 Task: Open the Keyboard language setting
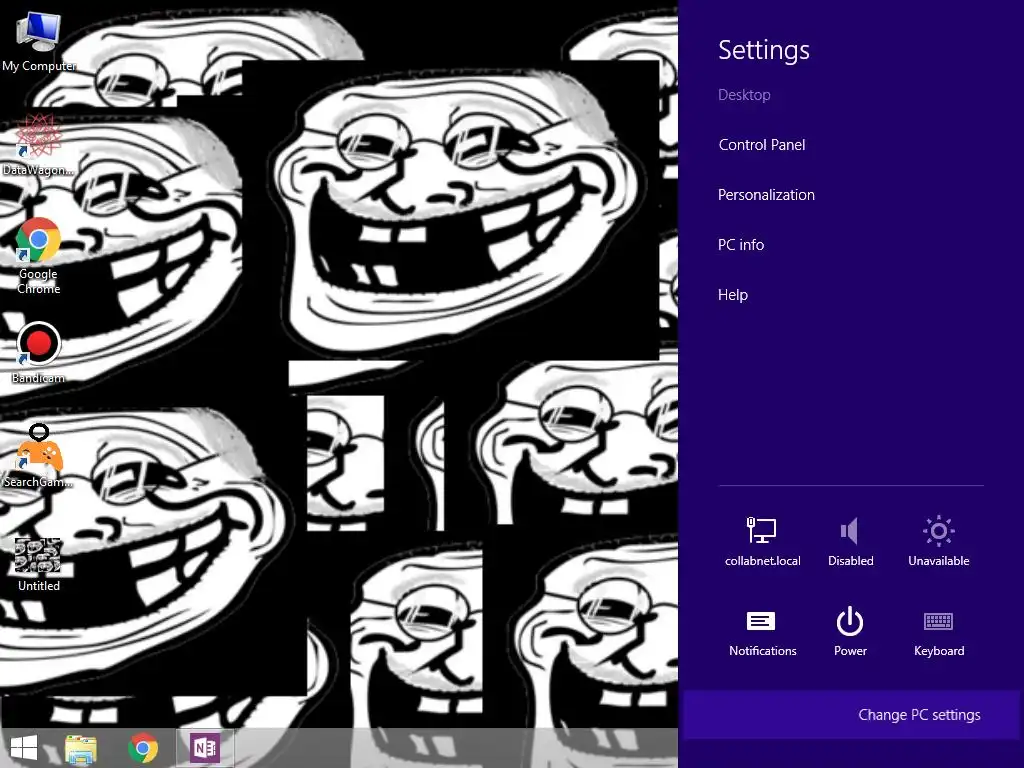tap(938, 632)
